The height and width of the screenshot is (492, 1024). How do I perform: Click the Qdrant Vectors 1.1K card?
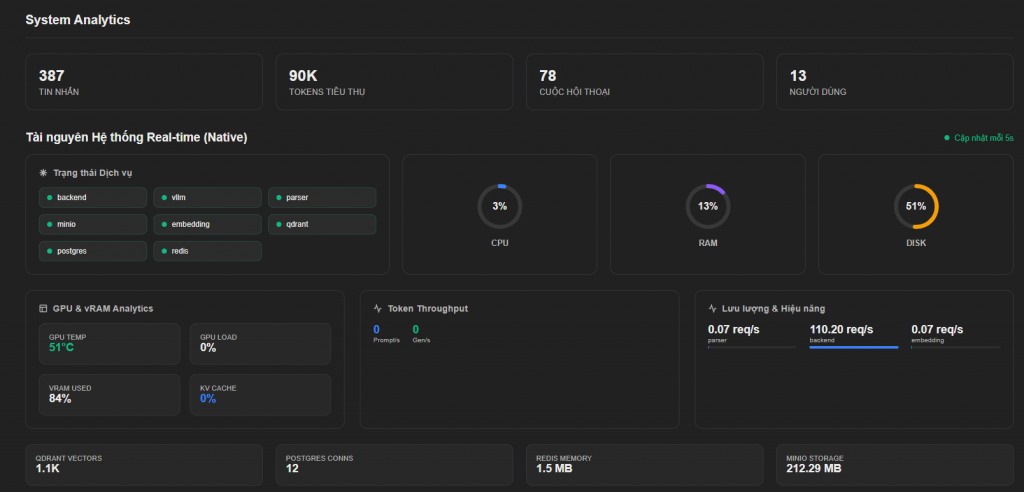coord(144,465)
